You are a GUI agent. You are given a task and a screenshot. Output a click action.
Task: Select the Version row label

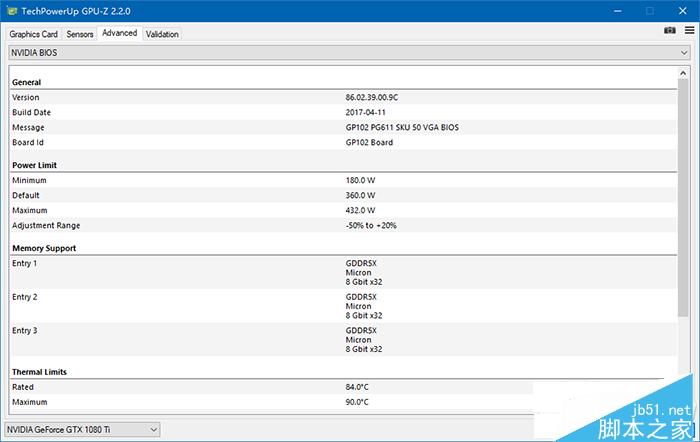[x=26, y=97]
